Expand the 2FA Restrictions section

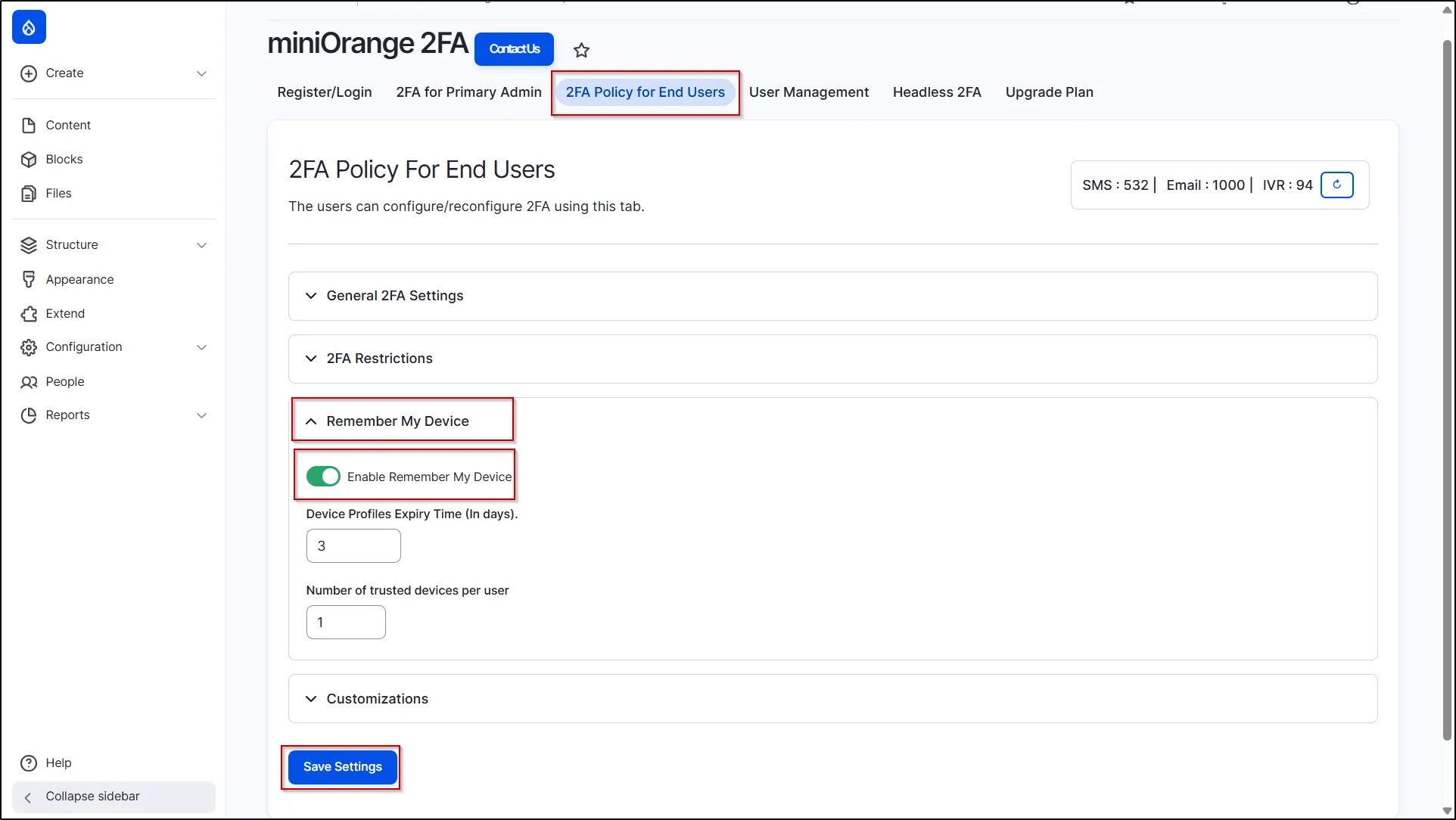[832, 359]
